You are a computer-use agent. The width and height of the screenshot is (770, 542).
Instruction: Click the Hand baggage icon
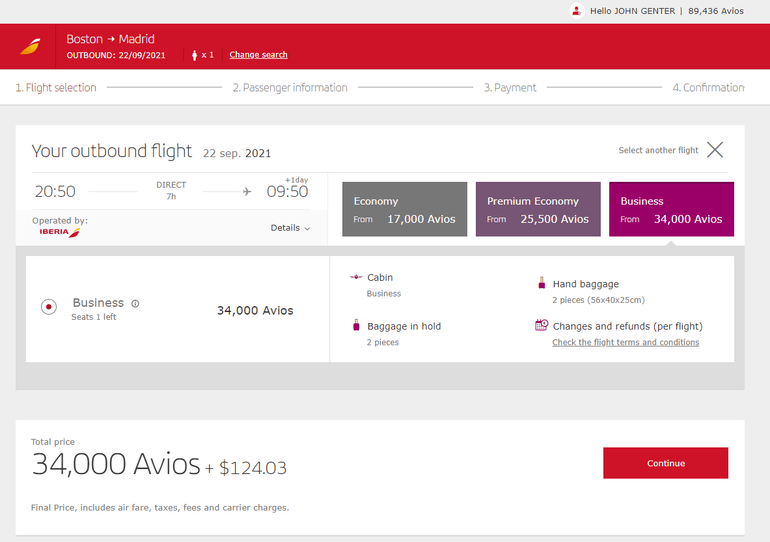541,284
